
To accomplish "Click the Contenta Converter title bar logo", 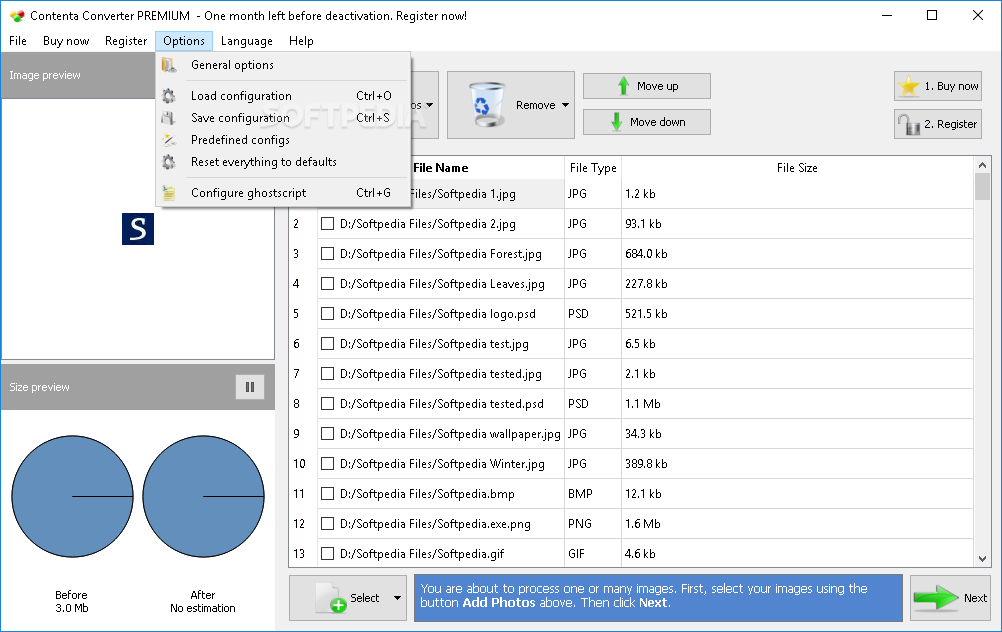I will (x=17, y=15).
